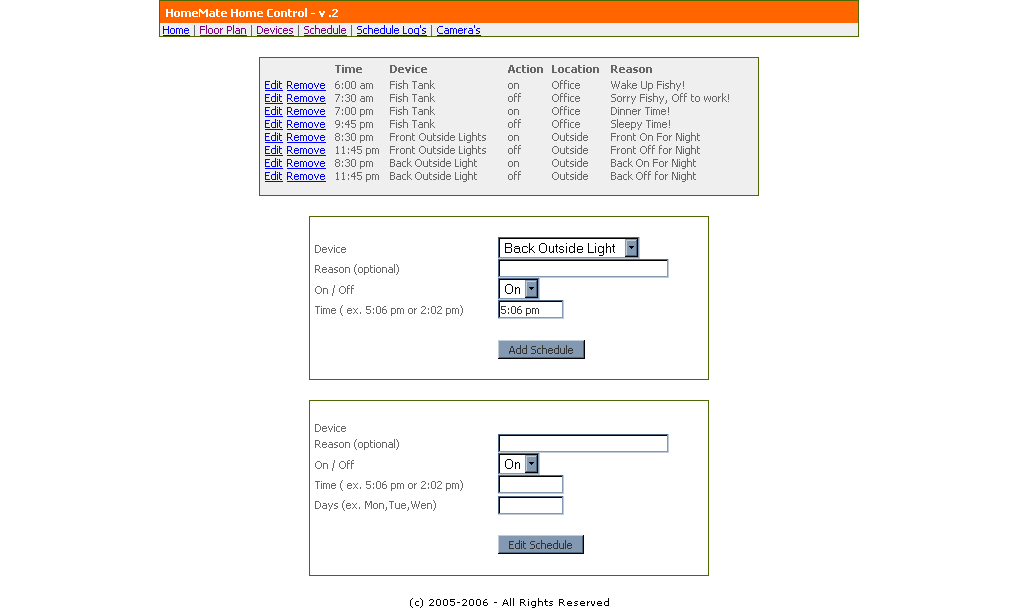1018x608 pixels.
Task: Open the Camera's page link
Action: 458,30
